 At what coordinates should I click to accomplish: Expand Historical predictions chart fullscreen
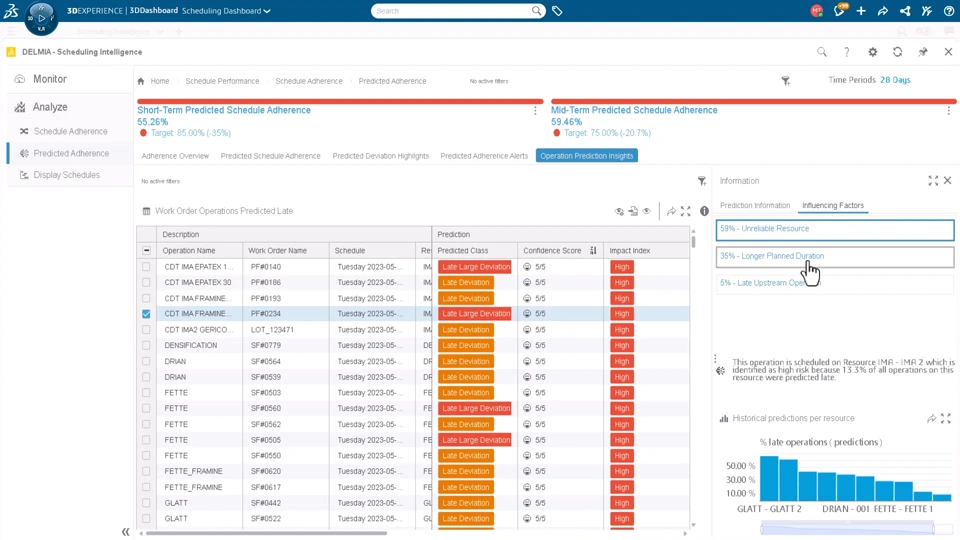pyautogui.click(x=946, y=418)
